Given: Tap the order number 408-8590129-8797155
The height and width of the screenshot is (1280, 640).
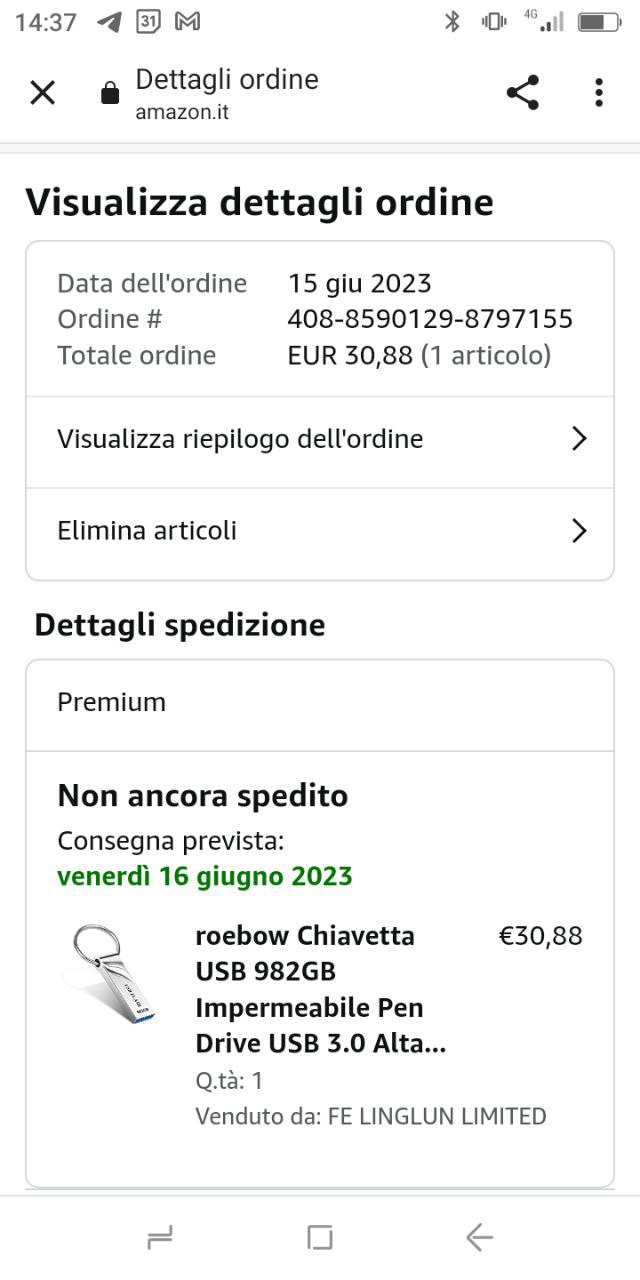Looking at the screenshot, I should [x=430, y=319].
